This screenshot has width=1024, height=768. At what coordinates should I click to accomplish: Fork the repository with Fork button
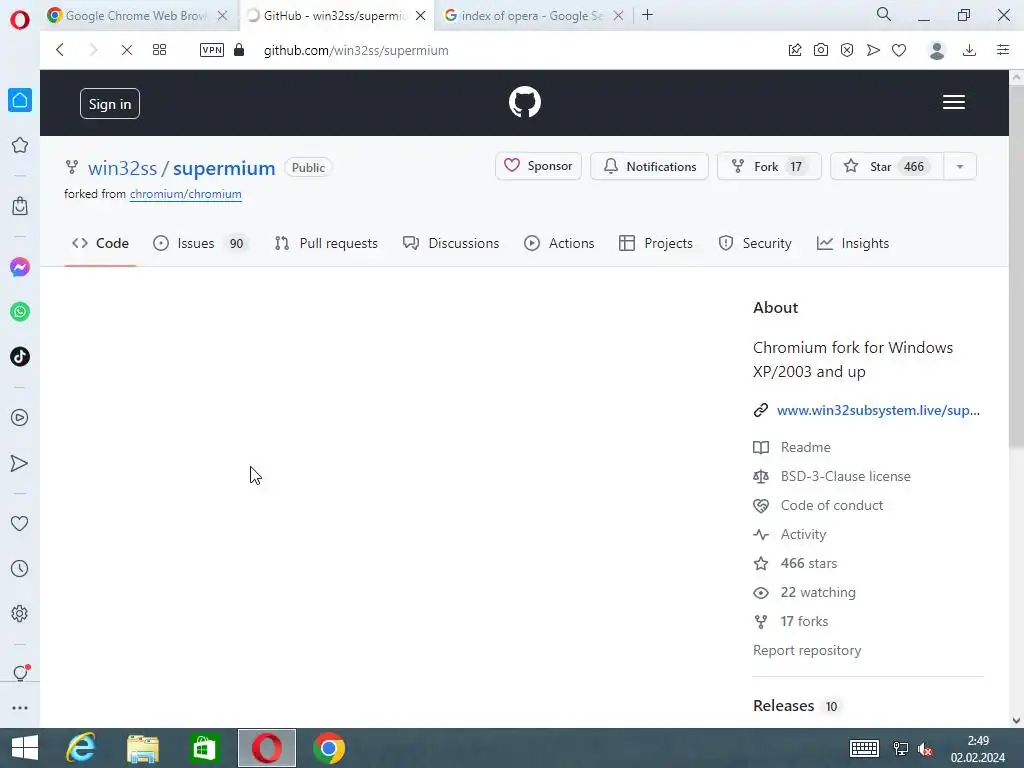pyautogui.click(x=769, y=166)
